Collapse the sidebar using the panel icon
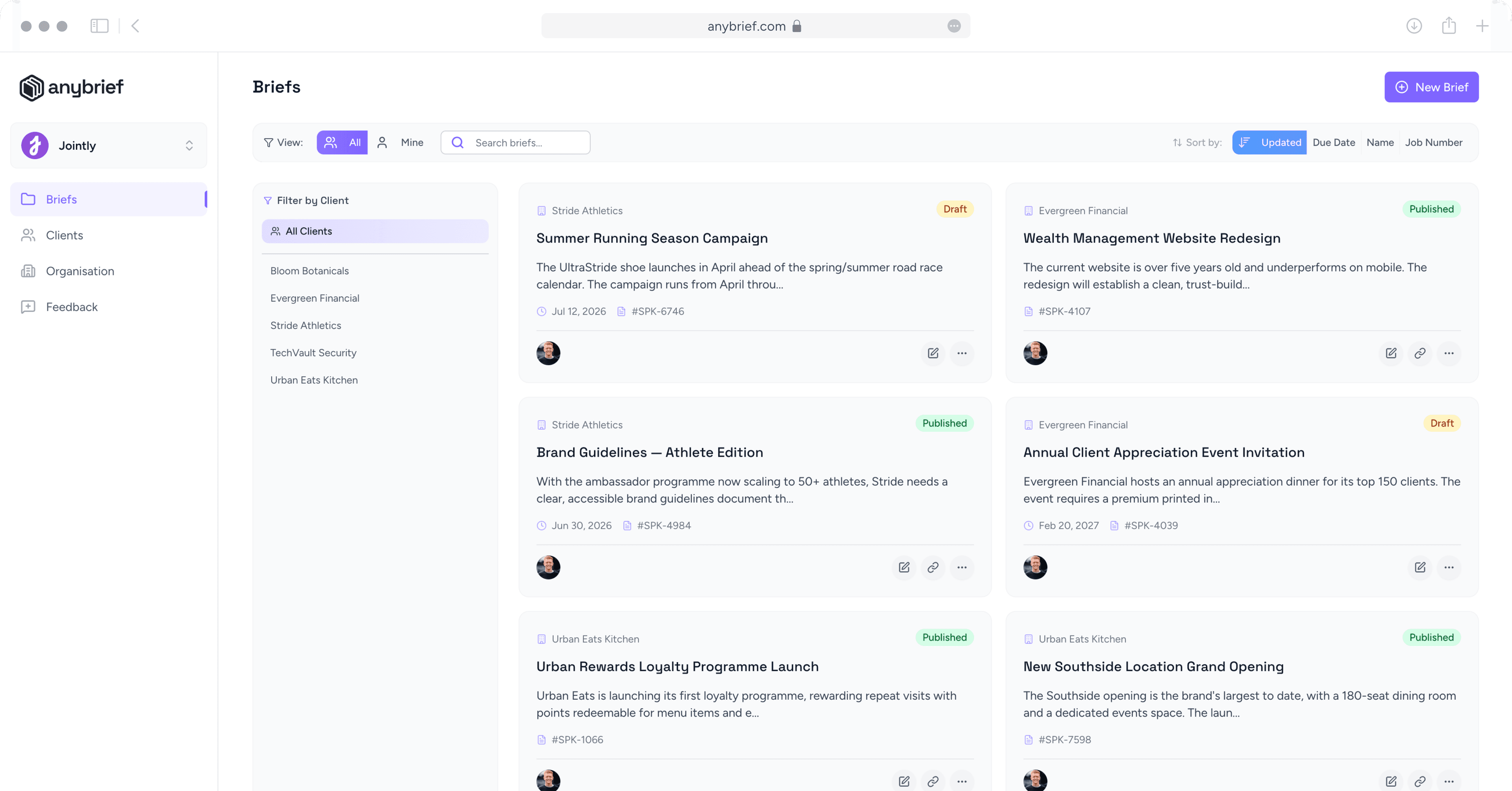 99,26
